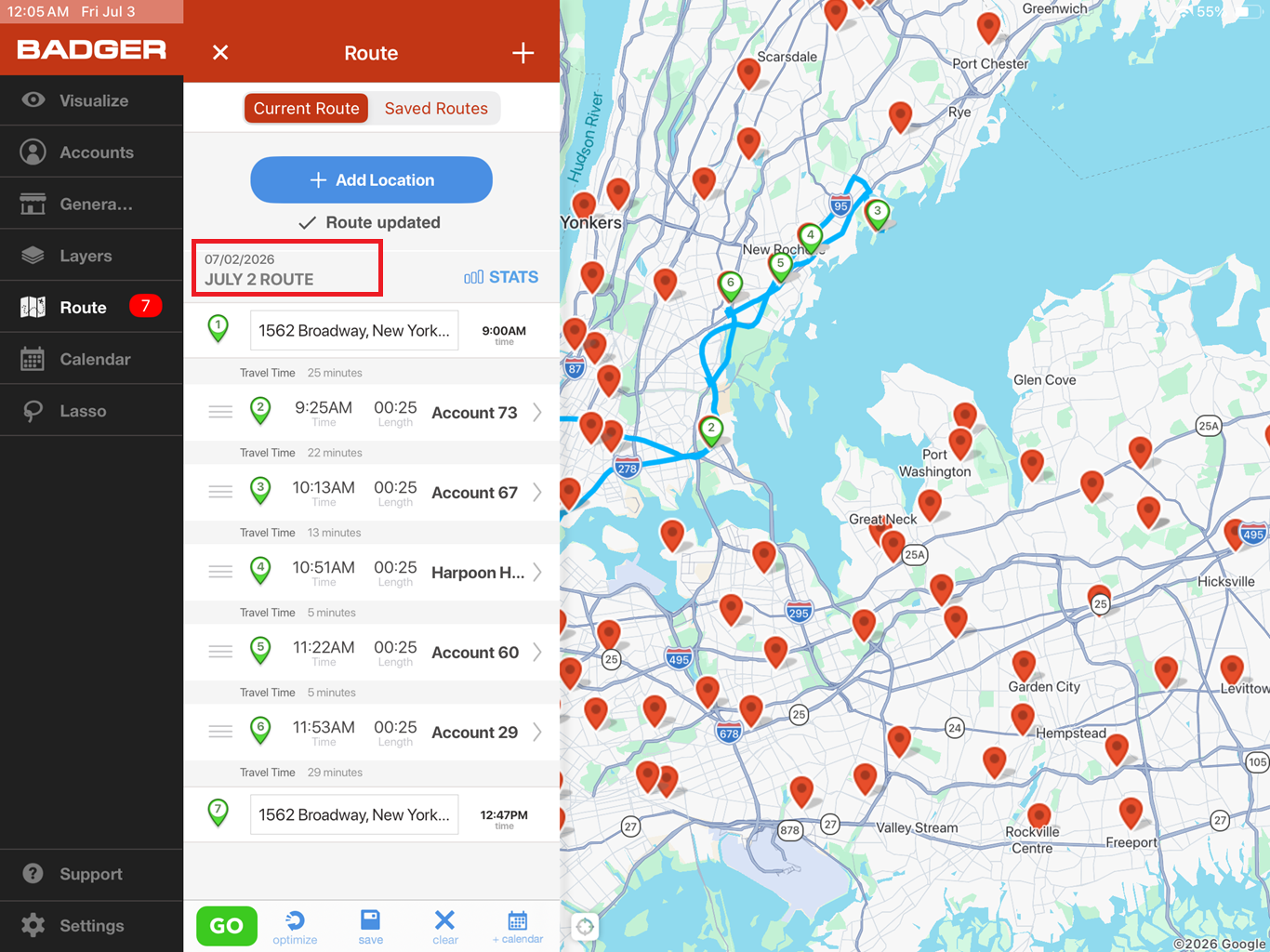The height and width of the screenshot is (952, 1270).
Task: Click the green stop 6 pin in the route list
Action: 261,731
